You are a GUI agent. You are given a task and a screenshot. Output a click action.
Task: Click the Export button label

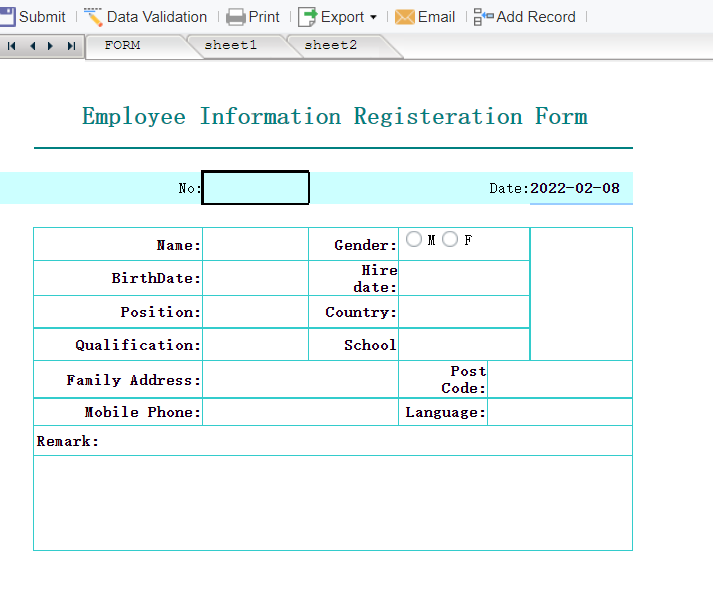point(342,17)
